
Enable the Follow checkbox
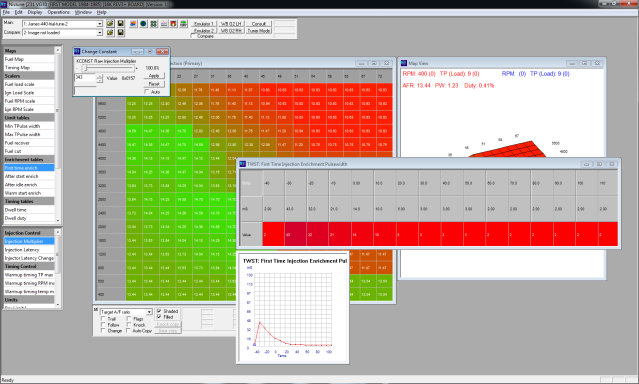104,325
